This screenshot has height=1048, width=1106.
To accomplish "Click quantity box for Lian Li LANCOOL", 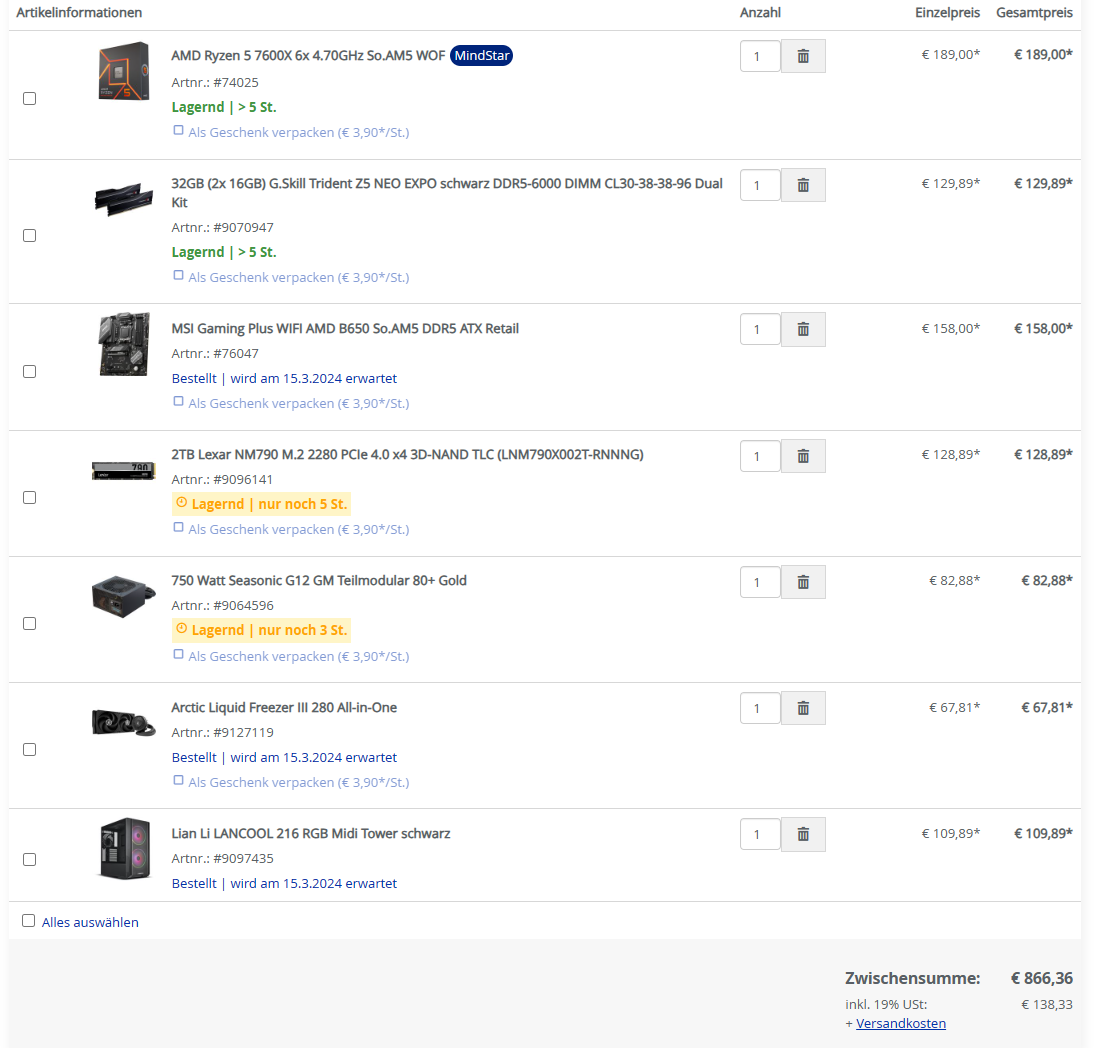I will pyautogui.click(x=760, y=834).
